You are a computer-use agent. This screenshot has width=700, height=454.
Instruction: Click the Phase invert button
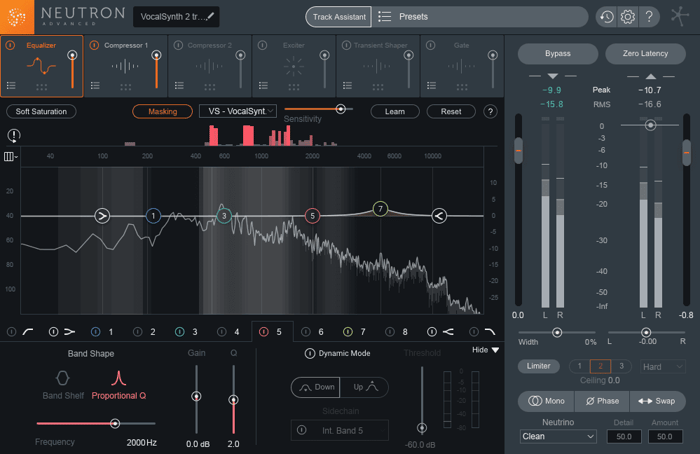602,401
